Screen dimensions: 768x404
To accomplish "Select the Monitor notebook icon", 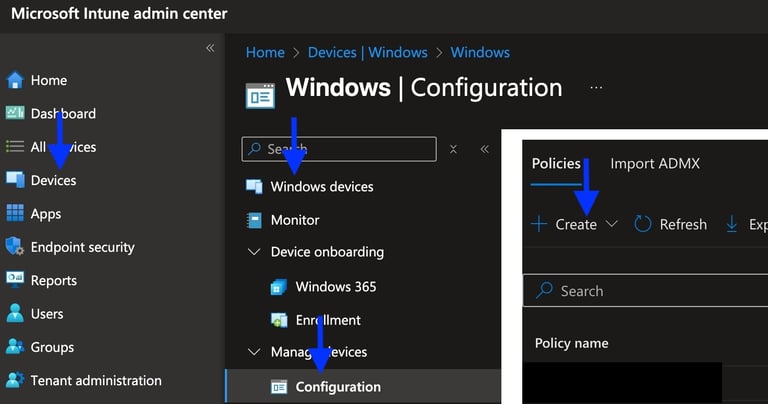I will [x=254, y=220].
